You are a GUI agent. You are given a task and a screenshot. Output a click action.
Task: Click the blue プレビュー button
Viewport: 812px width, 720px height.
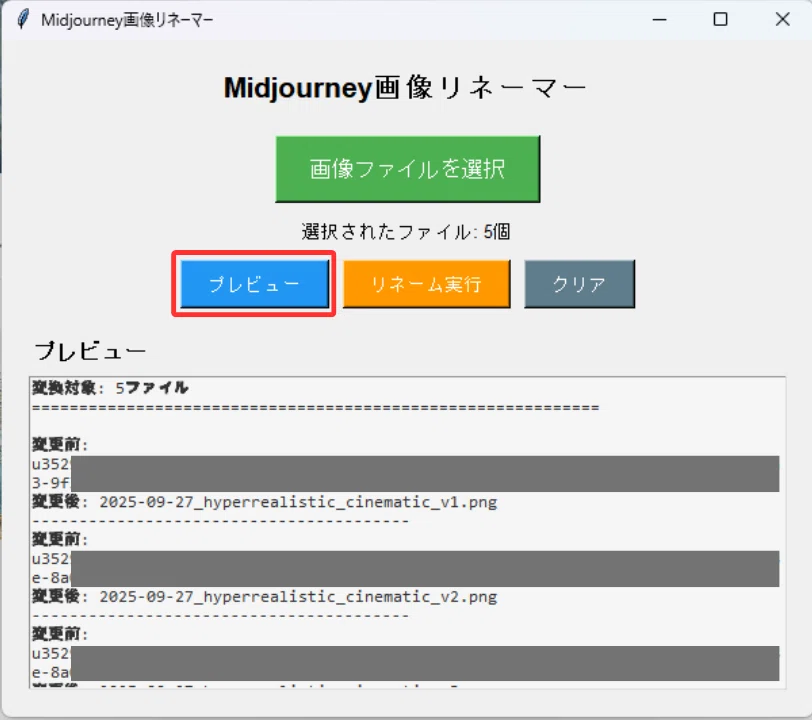(254, 284)
